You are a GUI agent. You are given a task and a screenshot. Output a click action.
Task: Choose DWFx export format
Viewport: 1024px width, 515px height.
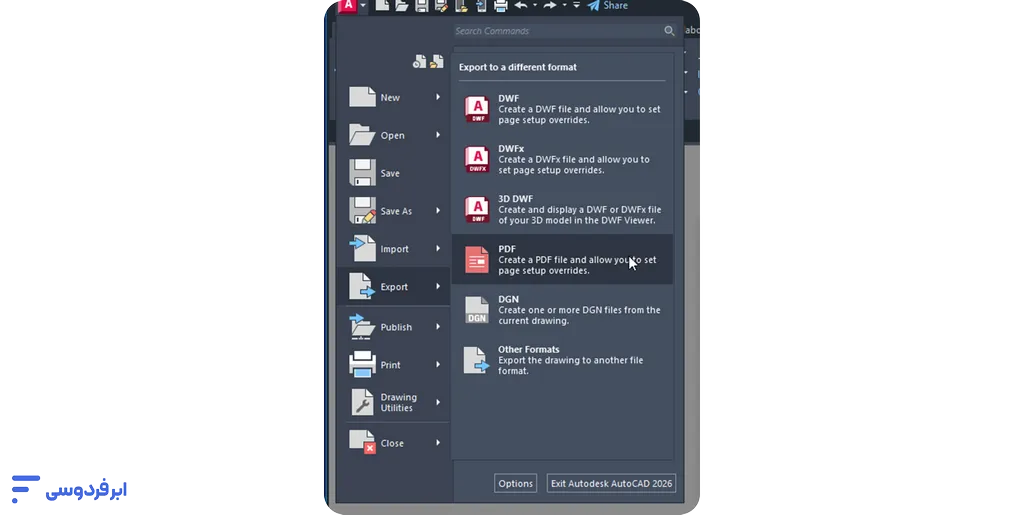click(x=562, y=159)
